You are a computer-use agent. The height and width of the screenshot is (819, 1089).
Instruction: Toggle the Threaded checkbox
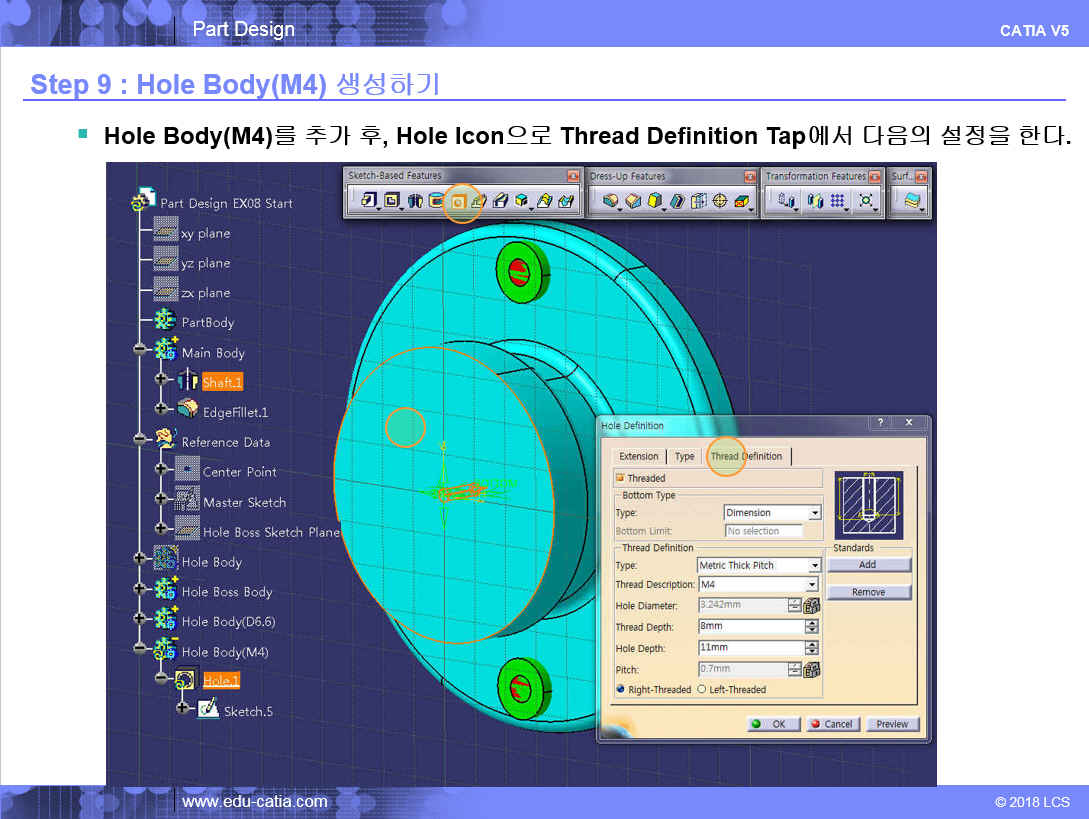[x=620, y=478]
